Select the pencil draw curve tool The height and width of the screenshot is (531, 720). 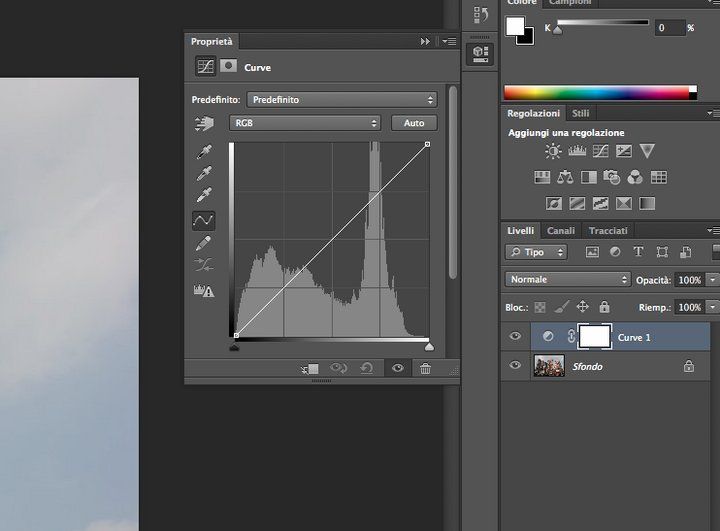click(x=203, y=243)
